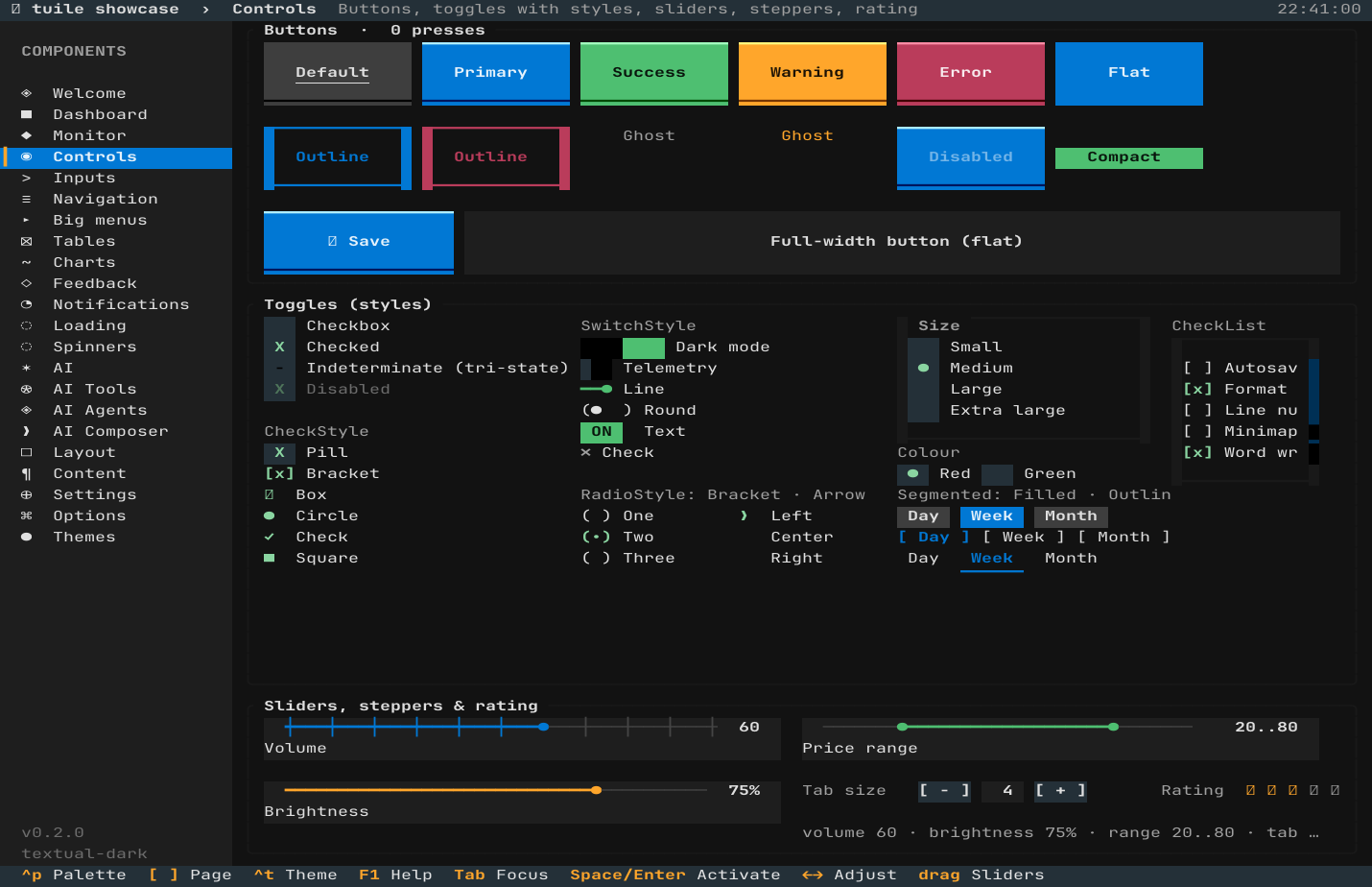Image resolution: width=1372 pixels, height=887 pixels.
Task: Click the Error button
Action: 971,73
